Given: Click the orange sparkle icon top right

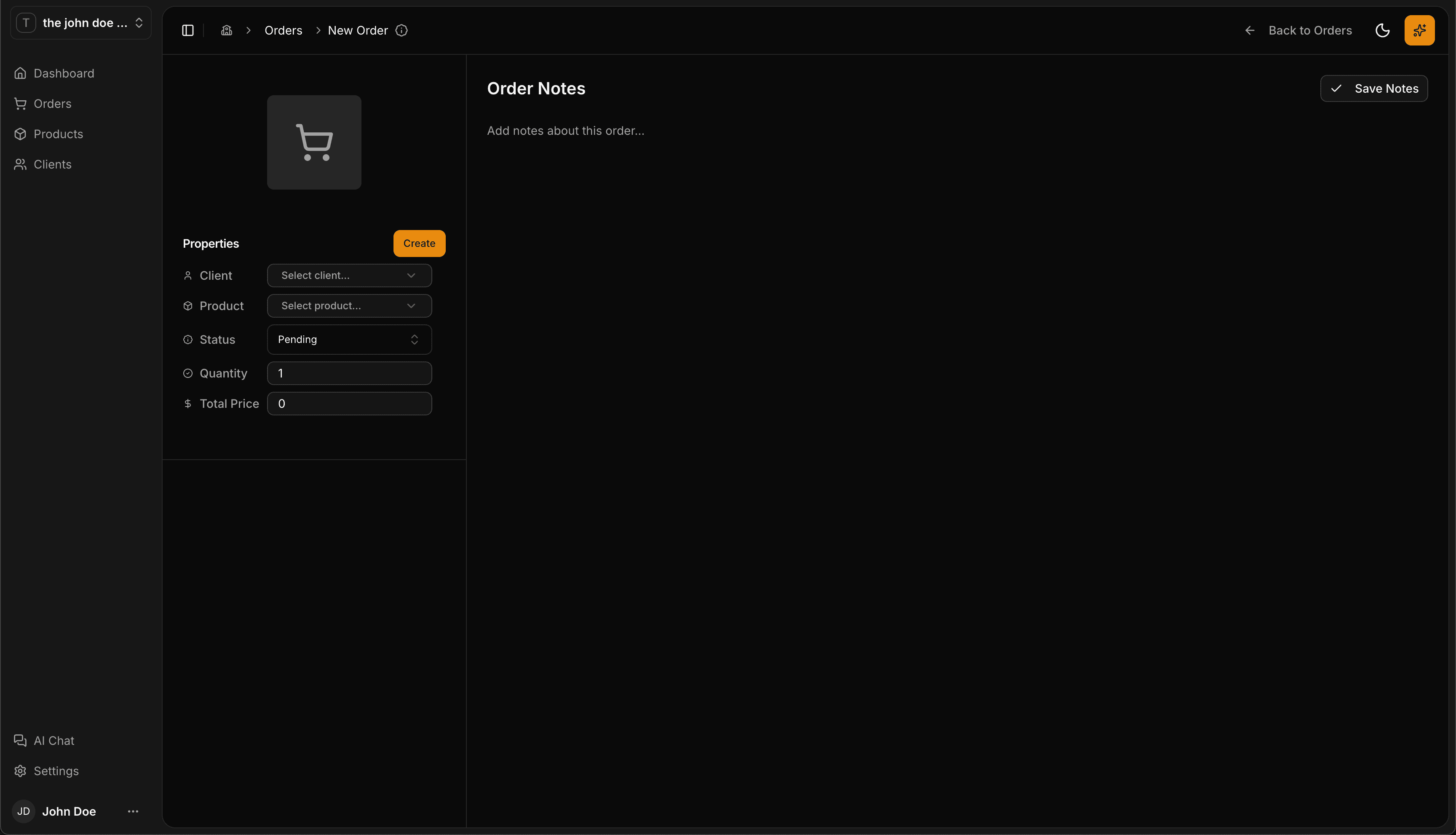Looking at the screenshot, I should point(1419,30).
